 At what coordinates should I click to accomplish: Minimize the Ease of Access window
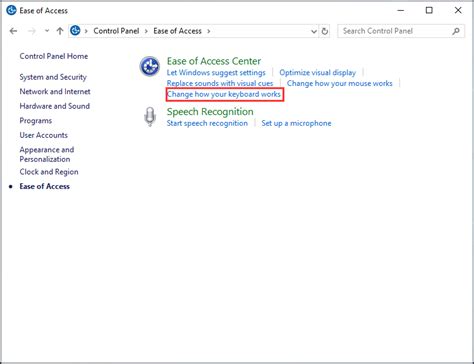click(x=401, y=11)
